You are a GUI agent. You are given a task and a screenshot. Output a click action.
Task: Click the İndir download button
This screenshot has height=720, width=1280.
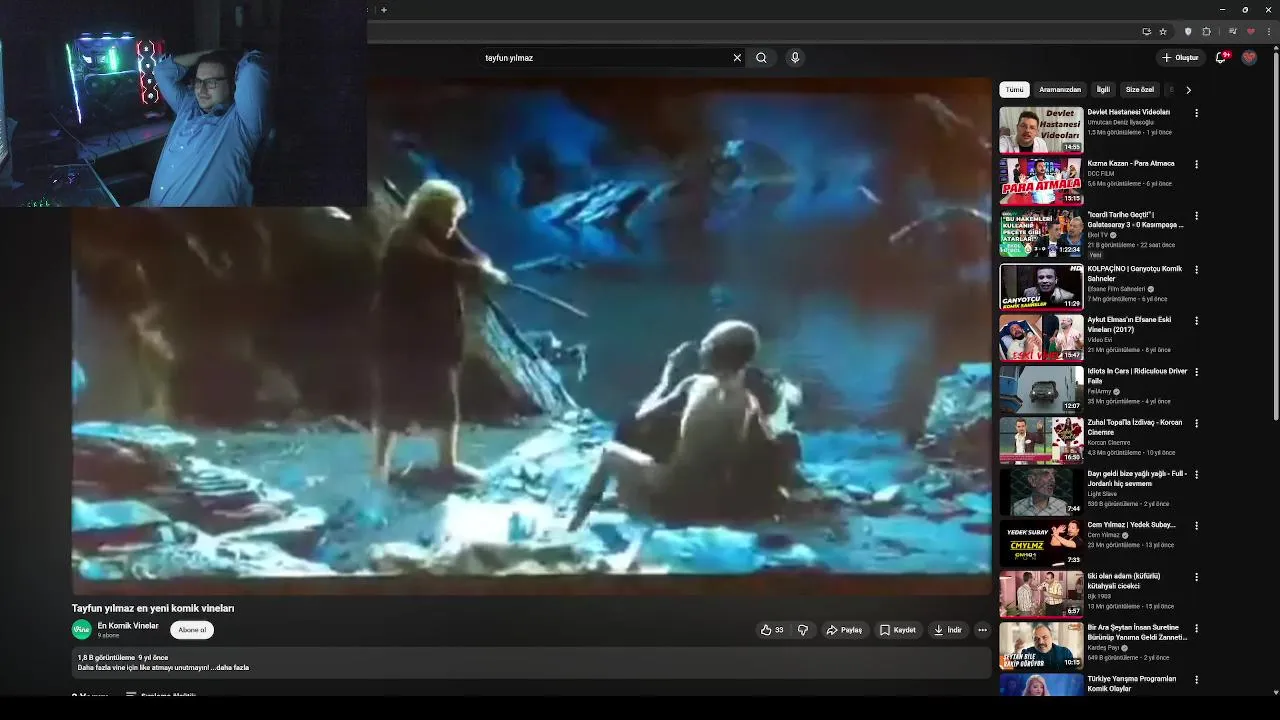pos(948,630)
